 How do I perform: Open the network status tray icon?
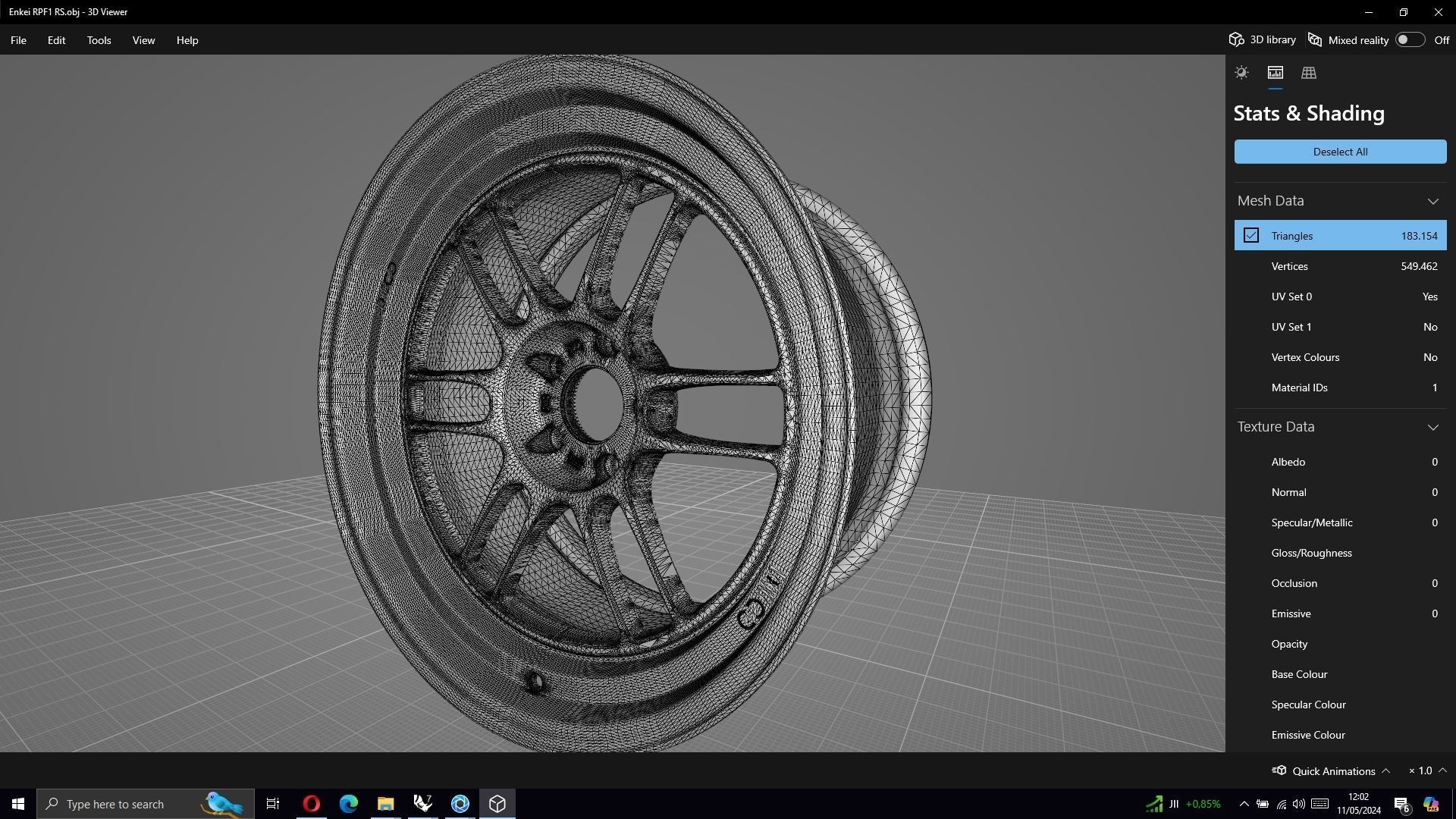(1281, 804)
